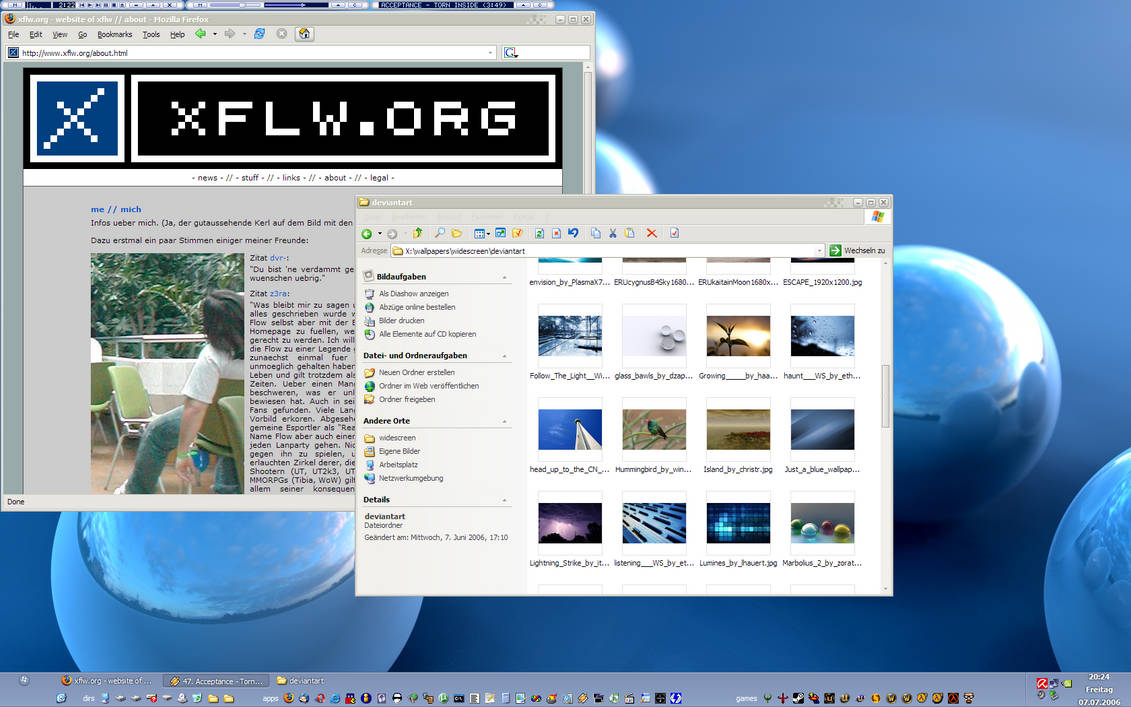
Task: Switch view with the Ansichten toolbar icon
Action: (x=479, y=232)
